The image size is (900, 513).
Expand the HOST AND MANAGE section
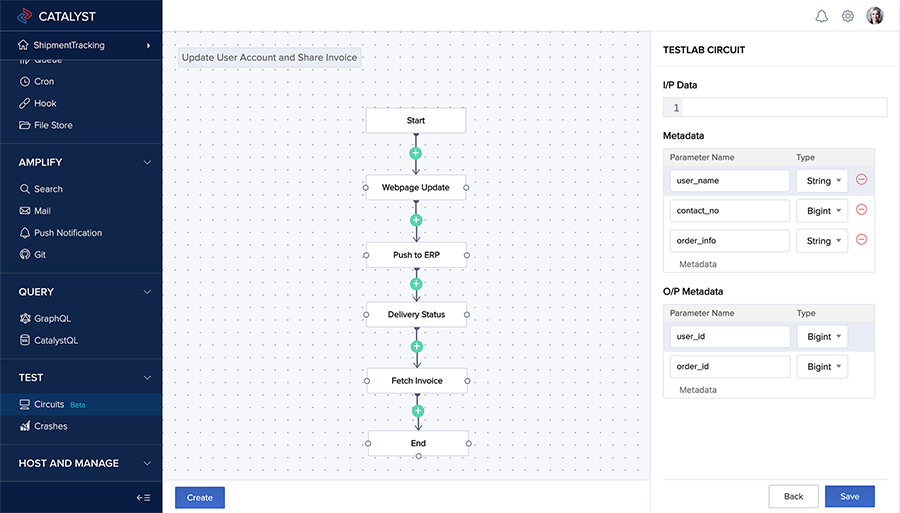pos(147,463)
